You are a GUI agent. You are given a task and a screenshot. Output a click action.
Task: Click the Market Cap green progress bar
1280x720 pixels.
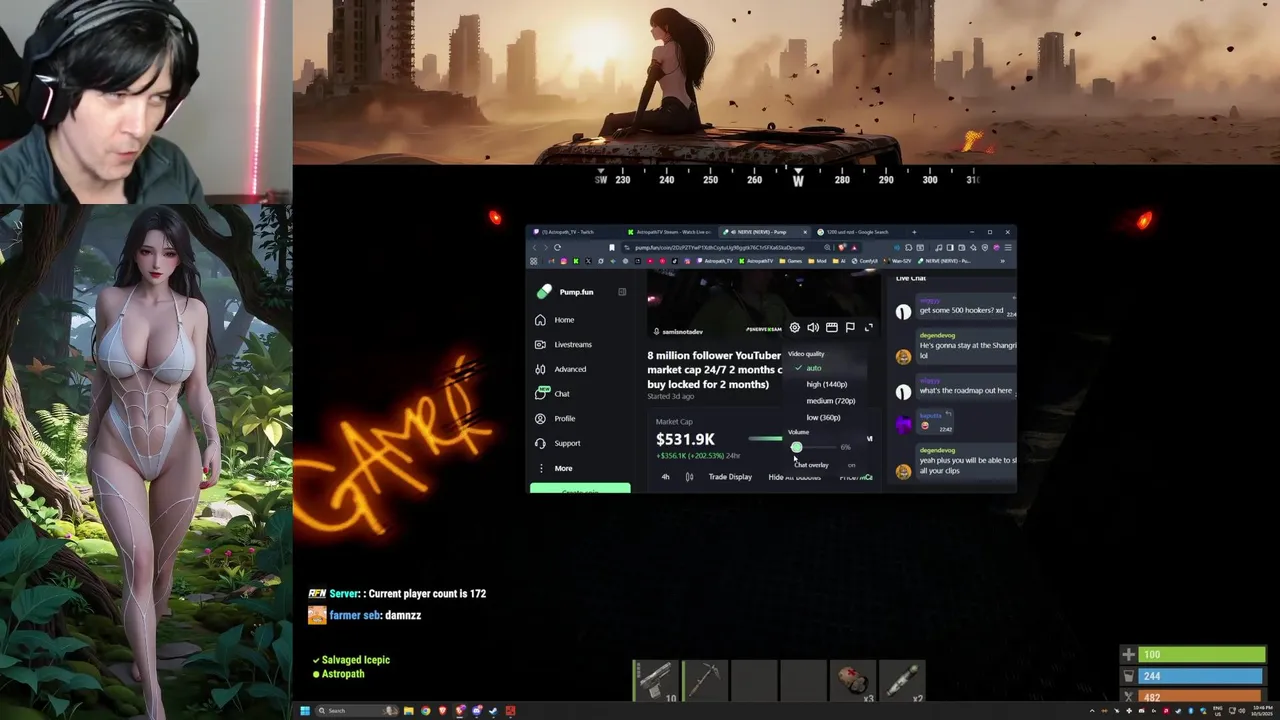pyautogui.click(x=765, y=439)
